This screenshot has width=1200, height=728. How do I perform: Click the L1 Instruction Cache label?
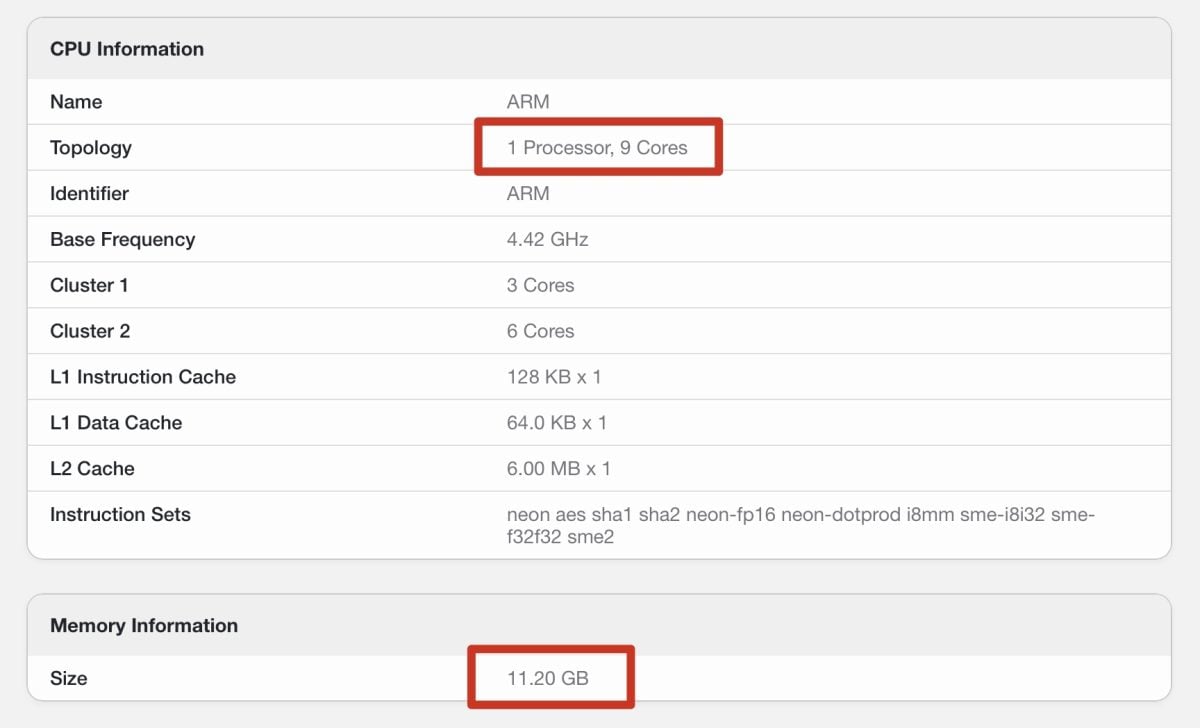coord(143,378)
